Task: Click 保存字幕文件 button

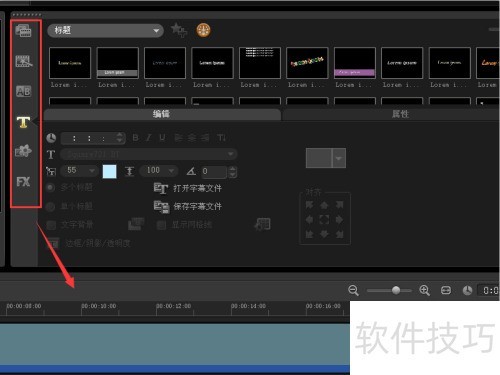Action: click(197, 207)
